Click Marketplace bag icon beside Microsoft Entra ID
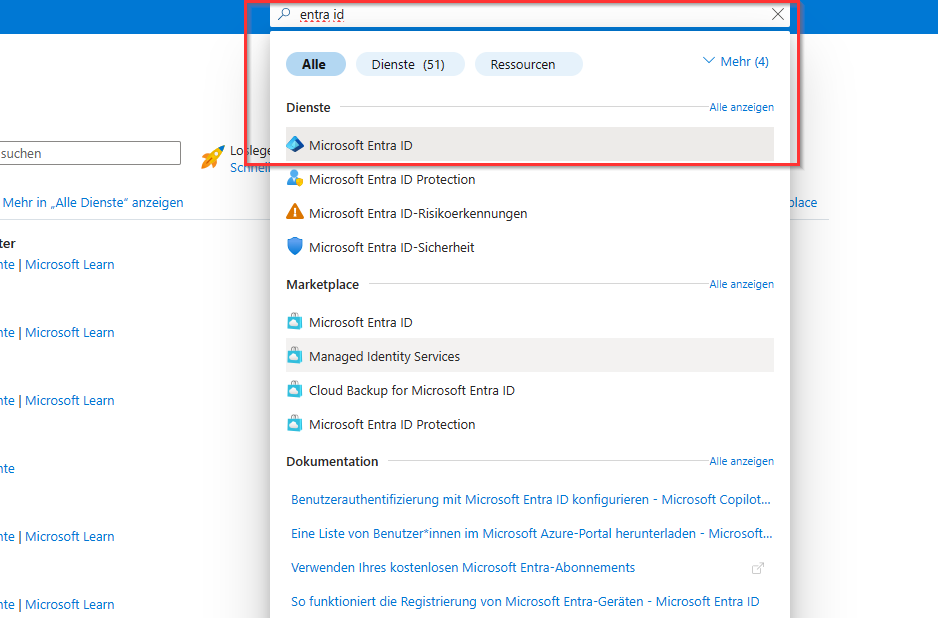Image resolution: width=938 pixels, height=618 pixels. click(295, 322)
